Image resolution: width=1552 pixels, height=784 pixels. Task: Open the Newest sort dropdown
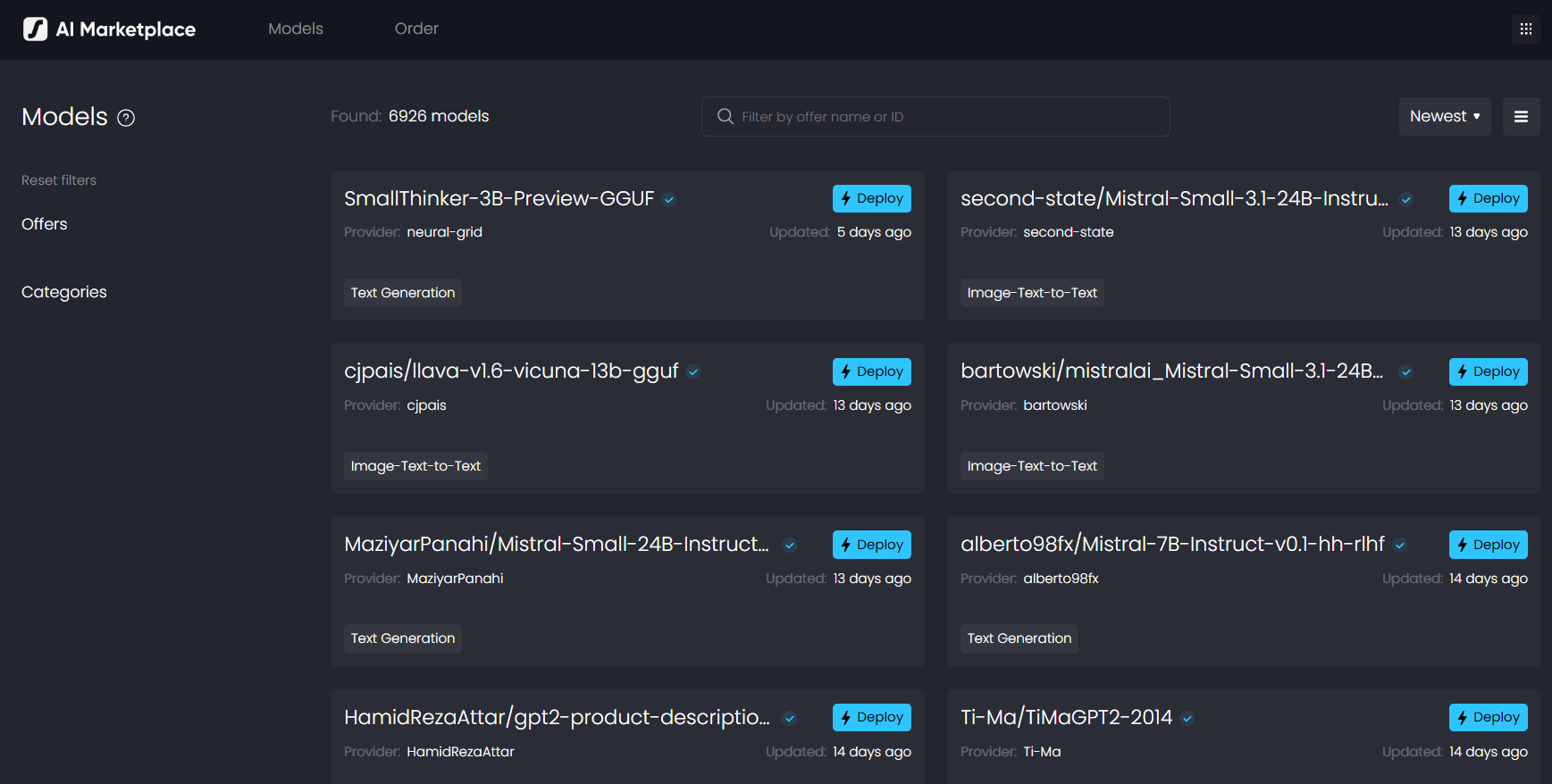(x=1444, y=117)
